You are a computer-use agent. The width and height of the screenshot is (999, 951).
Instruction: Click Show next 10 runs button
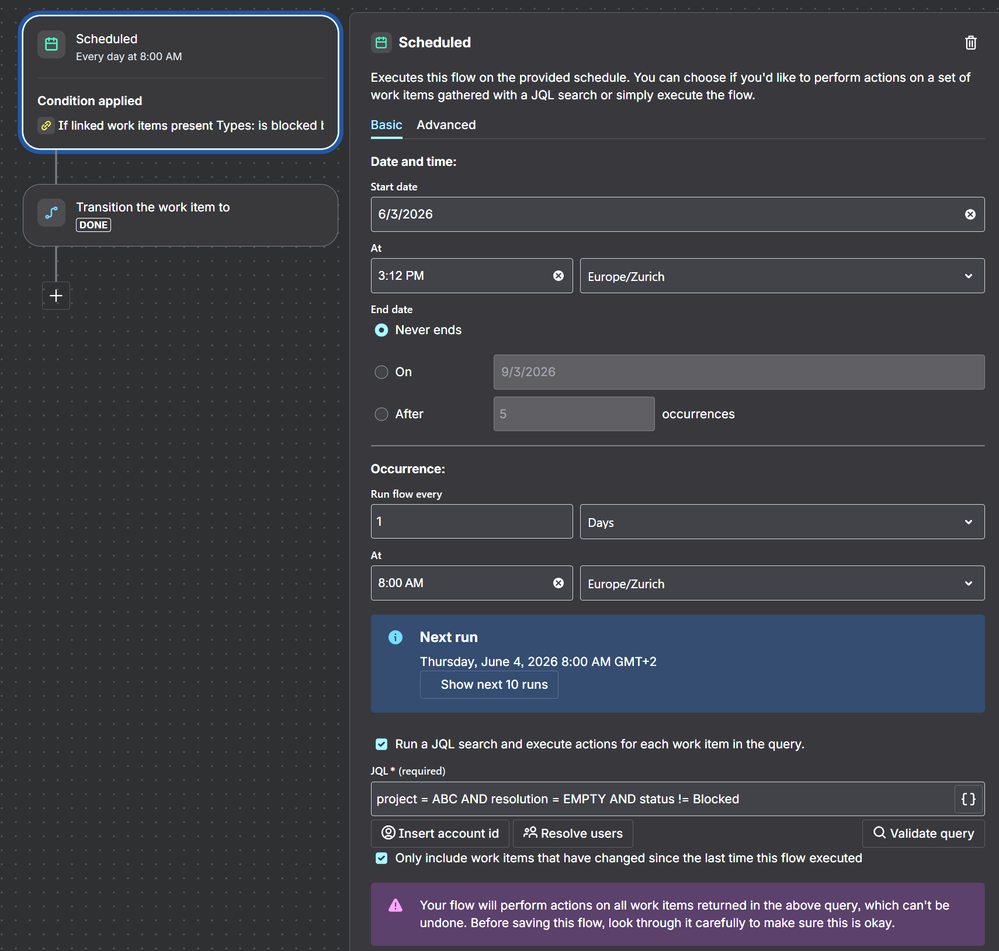pos(489,685)
